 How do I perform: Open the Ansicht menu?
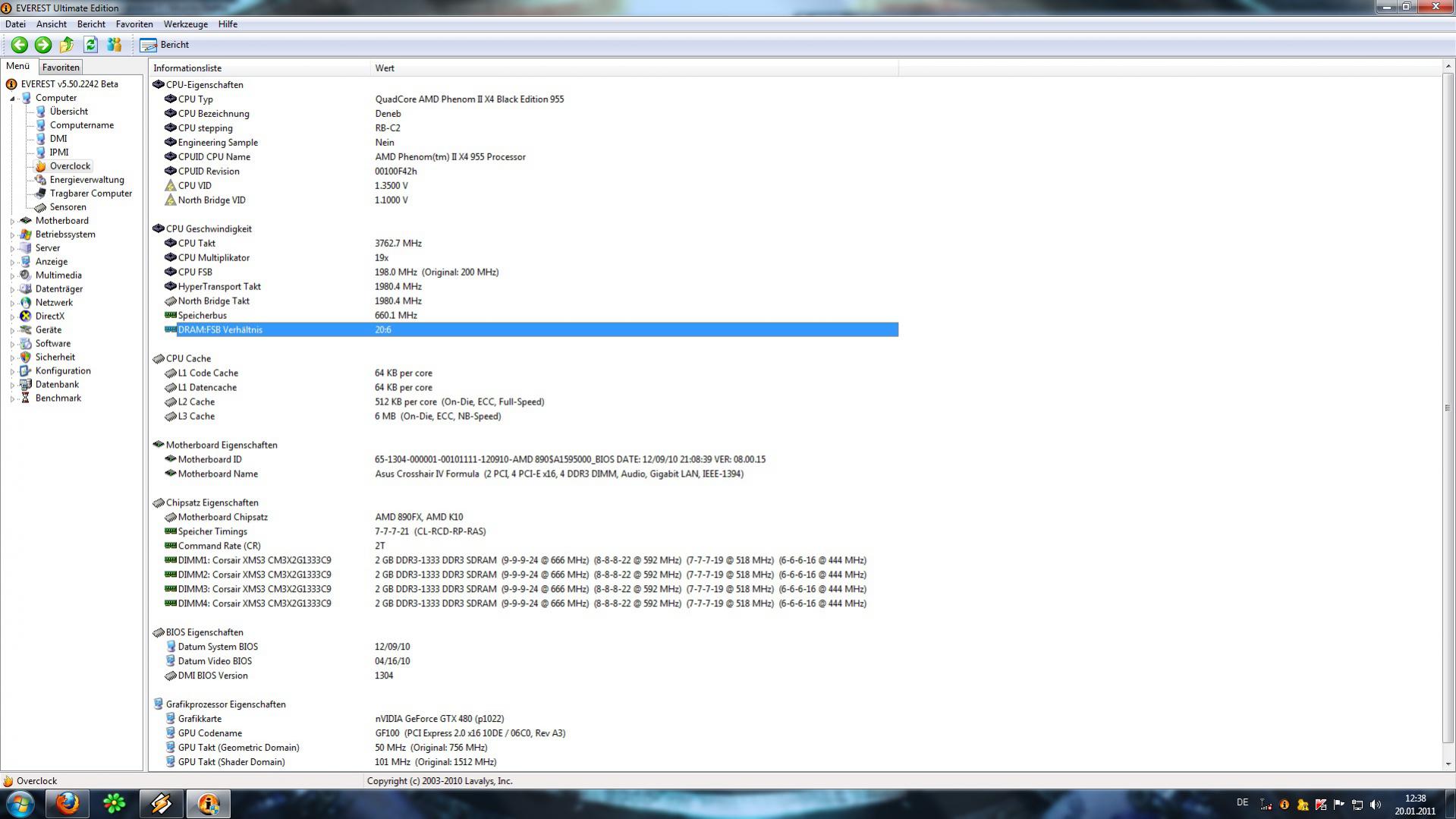click(52, 24)
